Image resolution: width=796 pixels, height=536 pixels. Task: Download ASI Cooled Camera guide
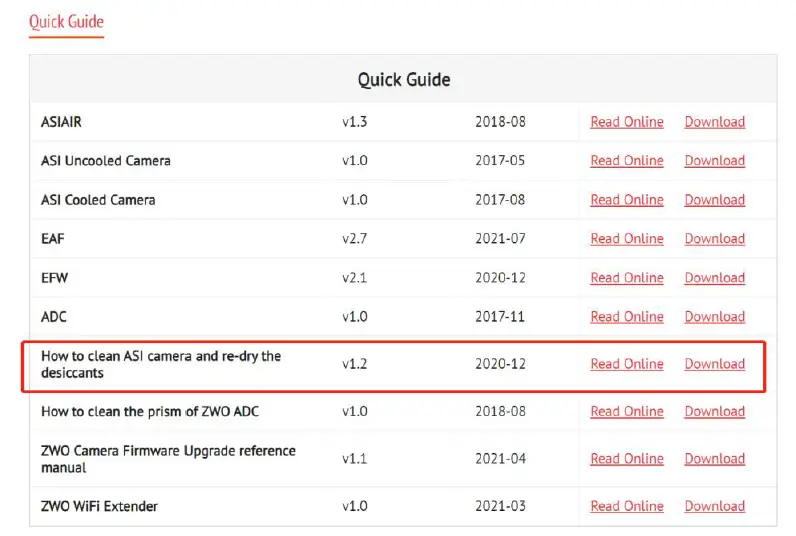(x=714, y=200)
